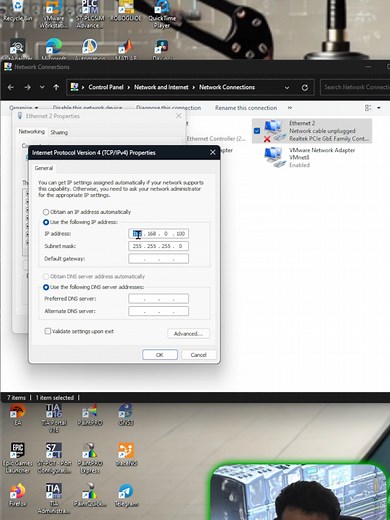Open S7-PCT Port Configuration shortcut
Screen dimensions: 390x520
(53, 458)
